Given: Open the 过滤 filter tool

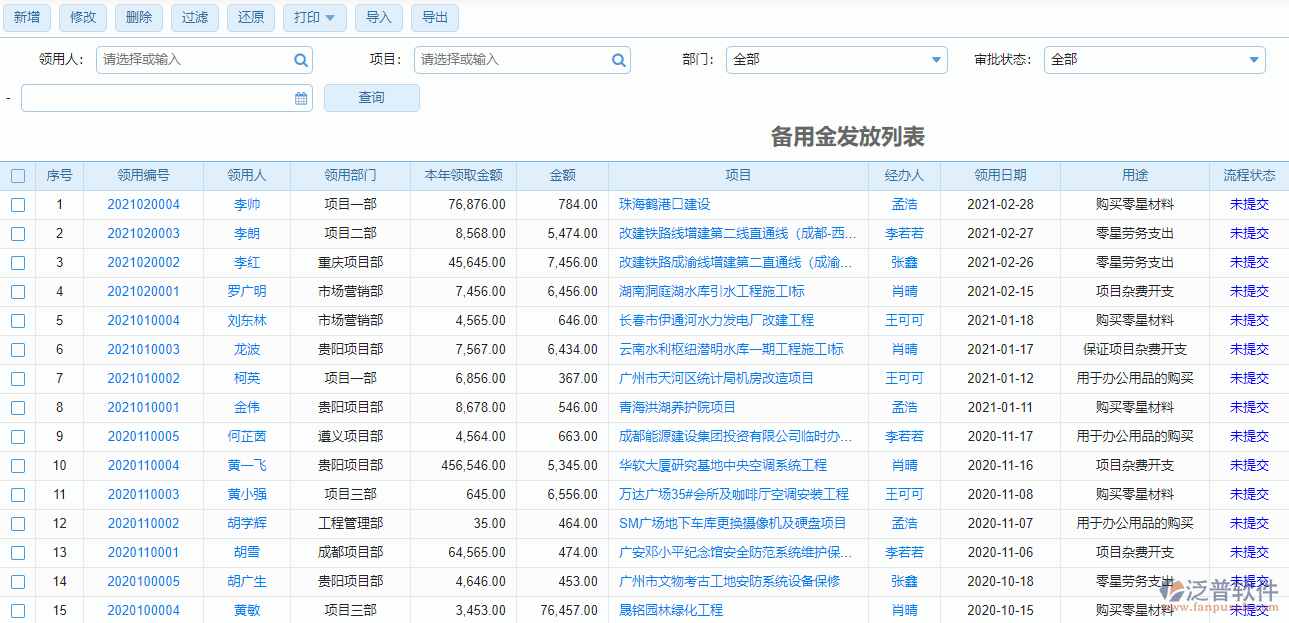Looking at the screenshot, I should 194,17.
